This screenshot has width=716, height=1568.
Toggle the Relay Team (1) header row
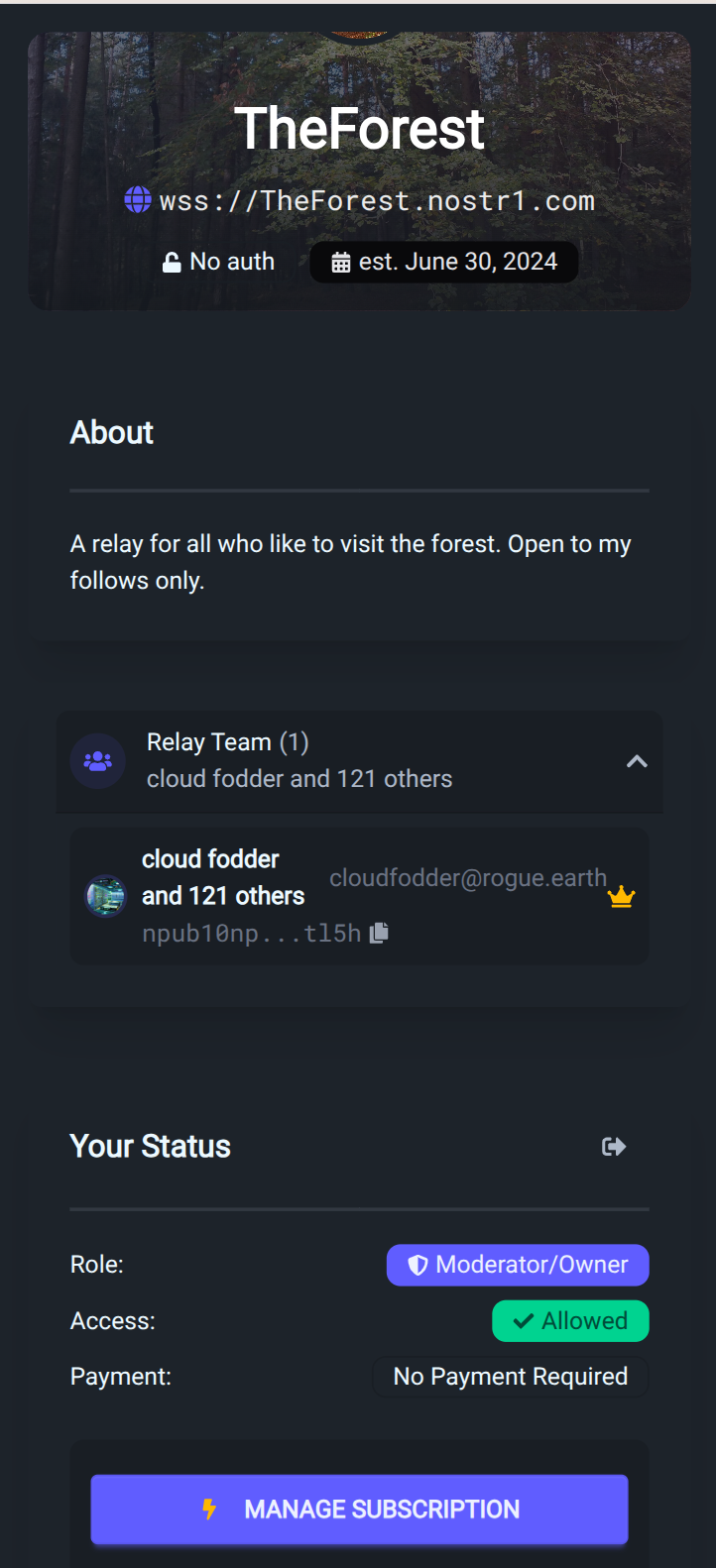(x=359, y=761)
